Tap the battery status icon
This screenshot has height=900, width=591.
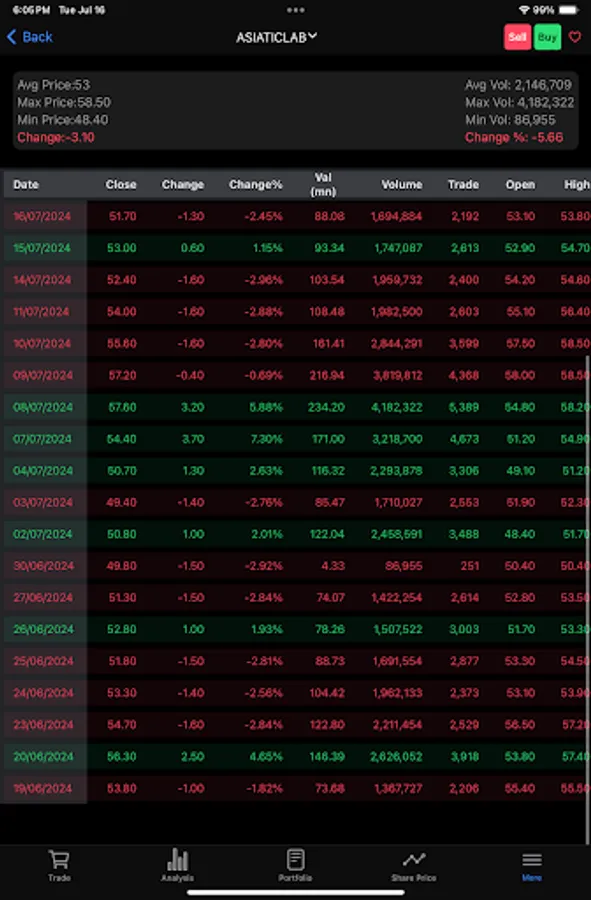(569, 10)
